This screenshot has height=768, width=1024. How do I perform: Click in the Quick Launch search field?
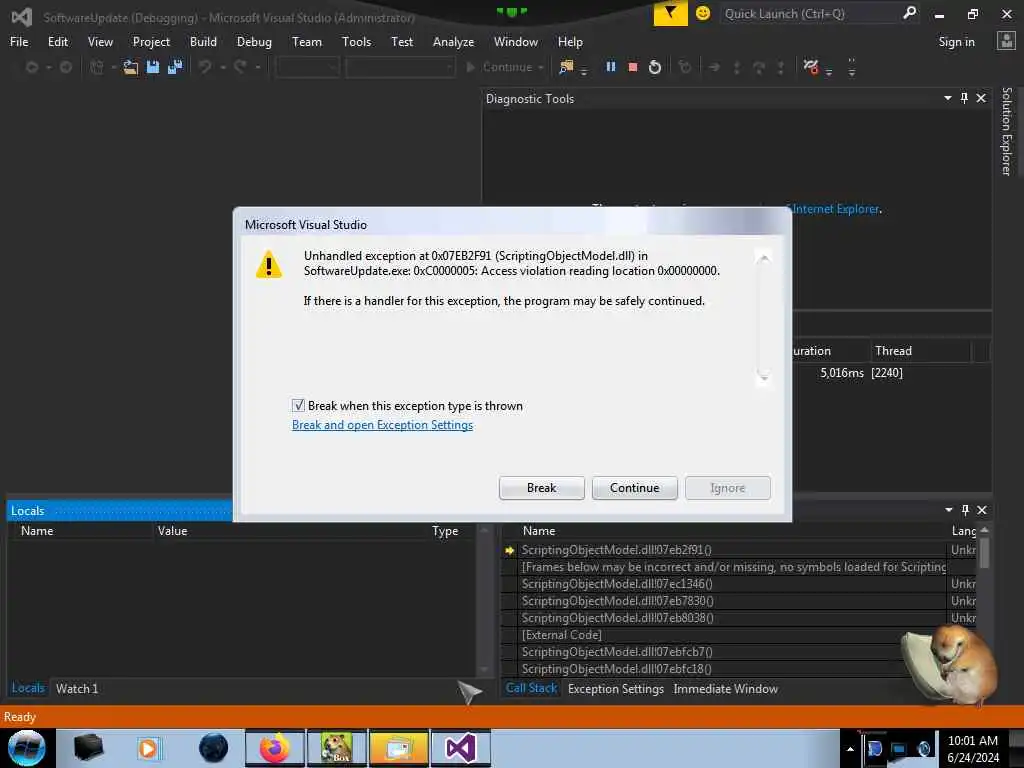pyautogui.click(x=810, y=13)
